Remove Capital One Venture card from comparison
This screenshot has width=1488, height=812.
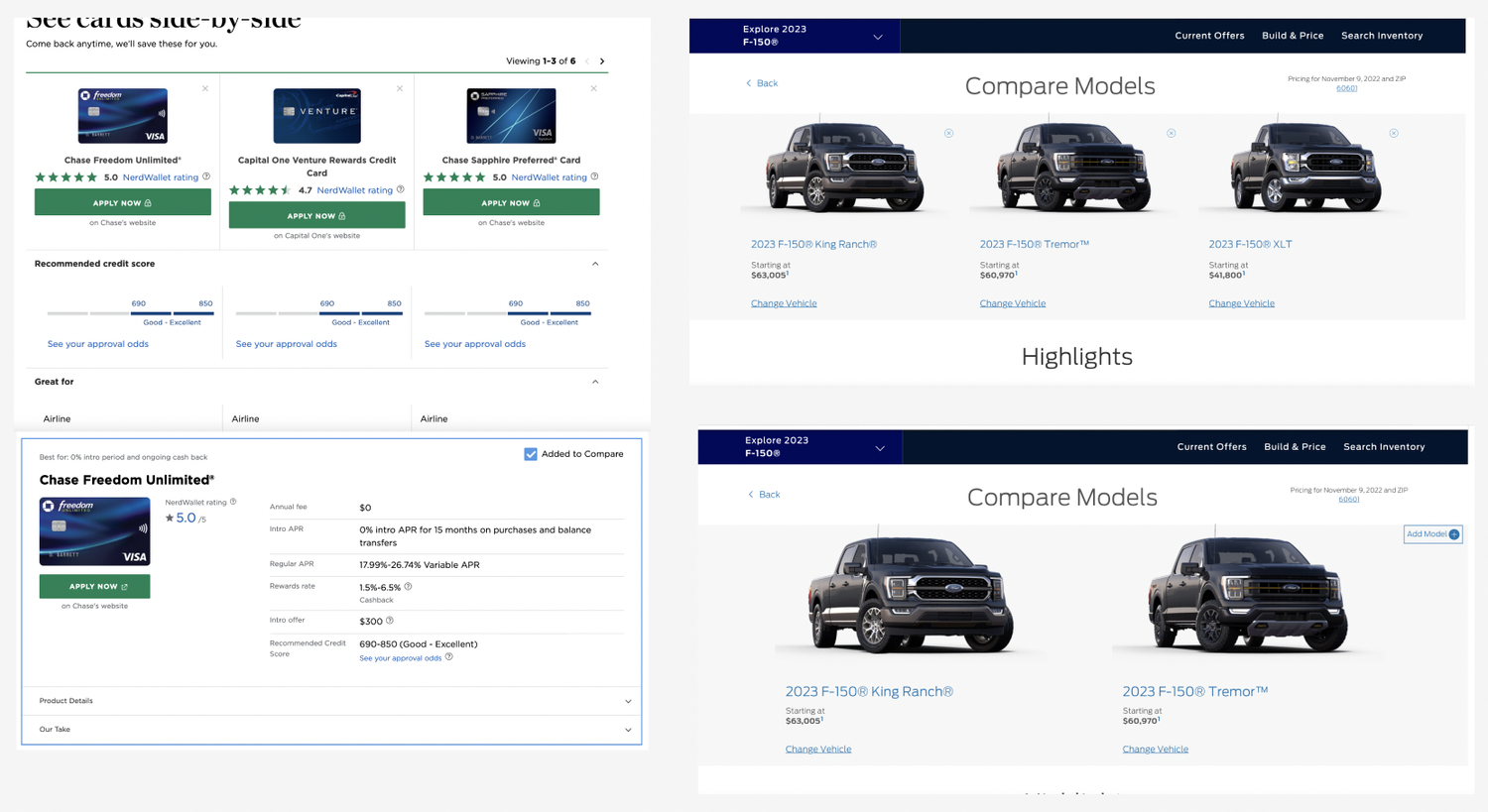pyautogui.click(x=400, y=88)
